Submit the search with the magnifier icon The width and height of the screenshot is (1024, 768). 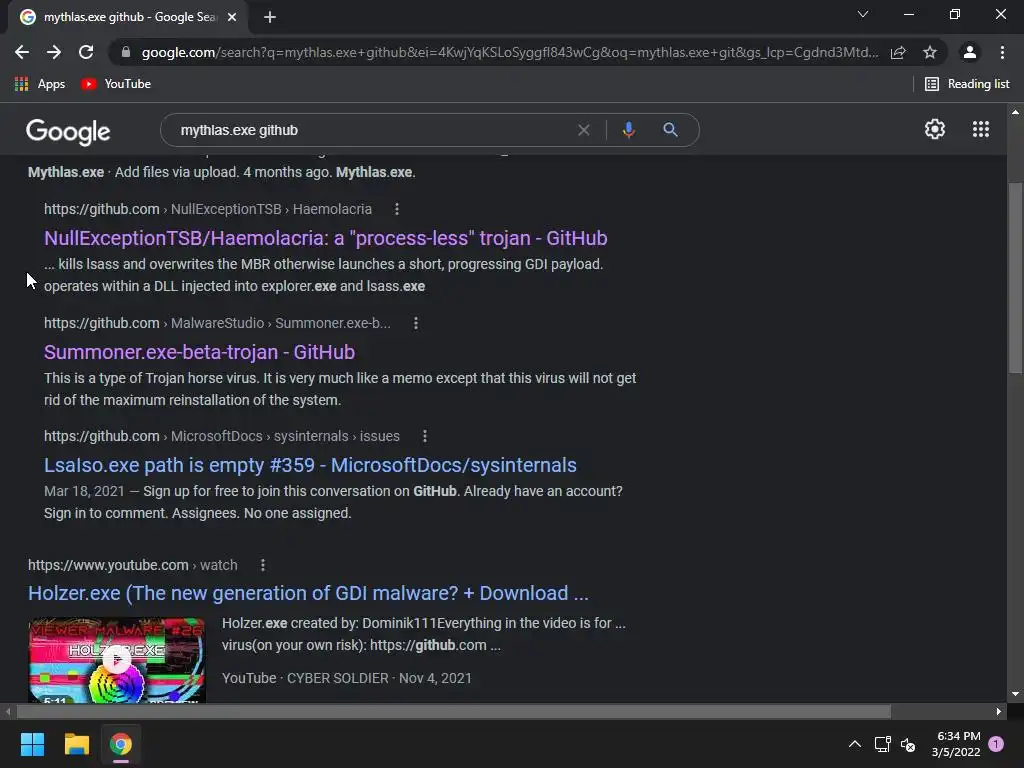tap(670, 129)
